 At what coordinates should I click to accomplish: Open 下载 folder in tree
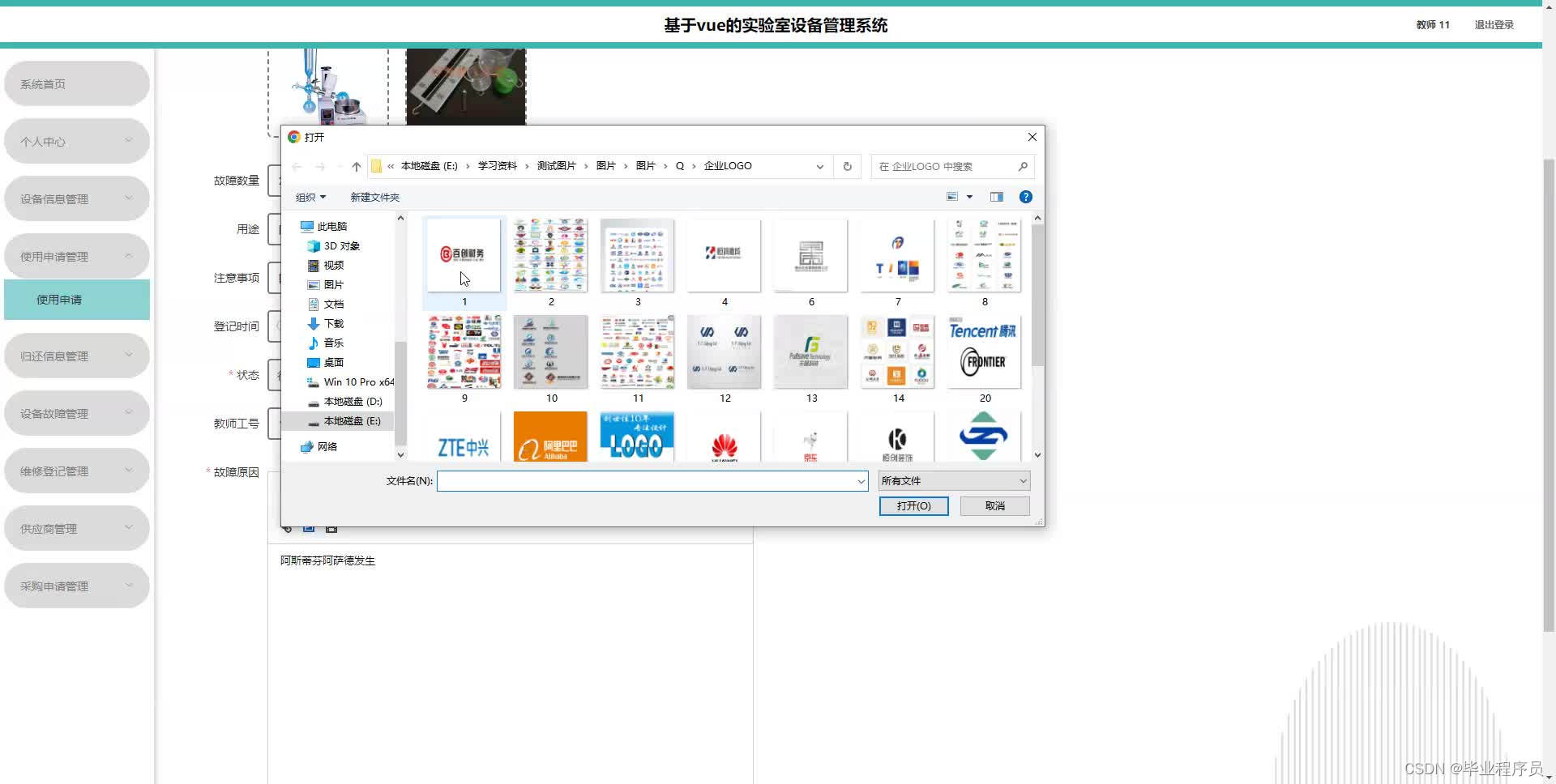[326, 323]
